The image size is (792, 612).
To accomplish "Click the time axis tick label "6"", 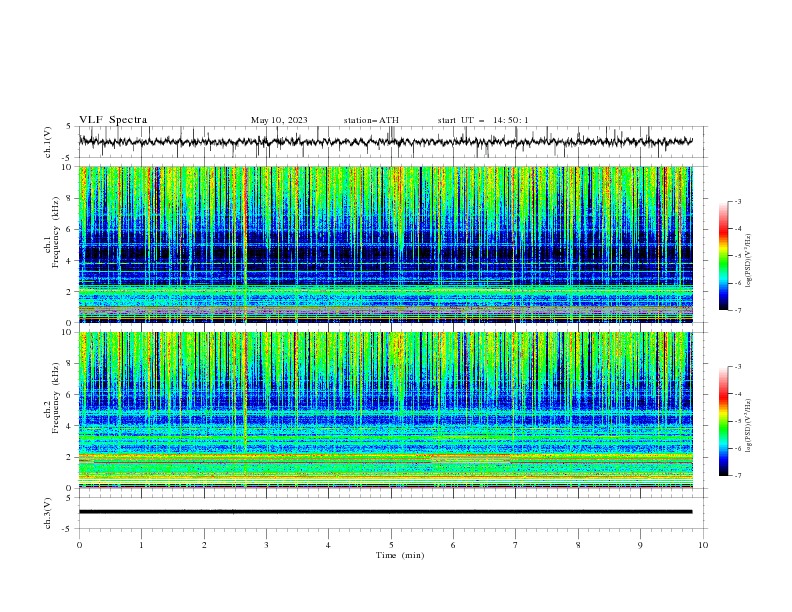I will [x=453, y=545].
